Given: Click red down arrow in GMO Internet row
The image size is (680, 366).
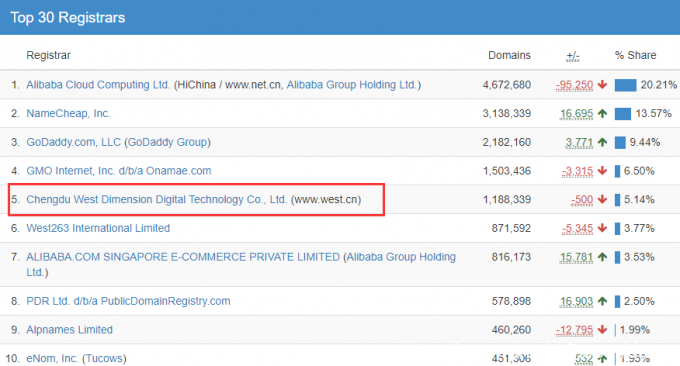Looking at the screenshot, I should point(602,171).
